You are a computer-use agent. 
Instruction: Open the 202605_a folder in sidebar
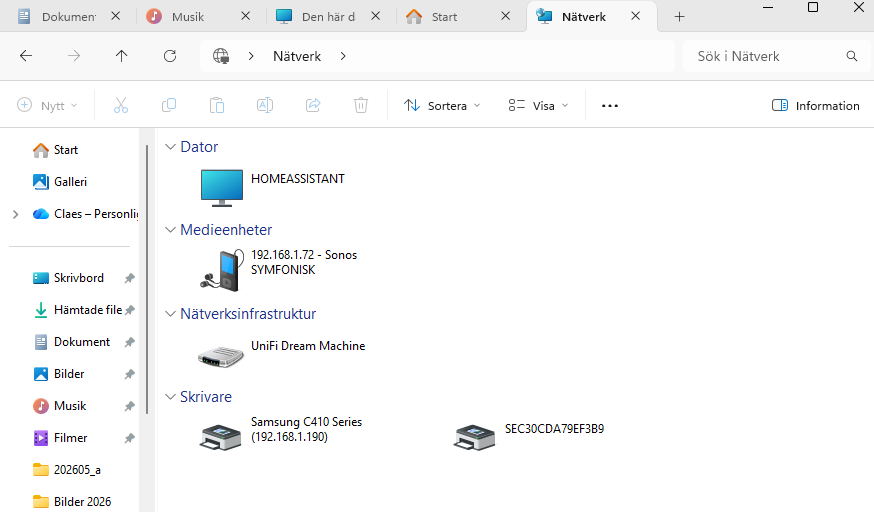tap(77, 470)
